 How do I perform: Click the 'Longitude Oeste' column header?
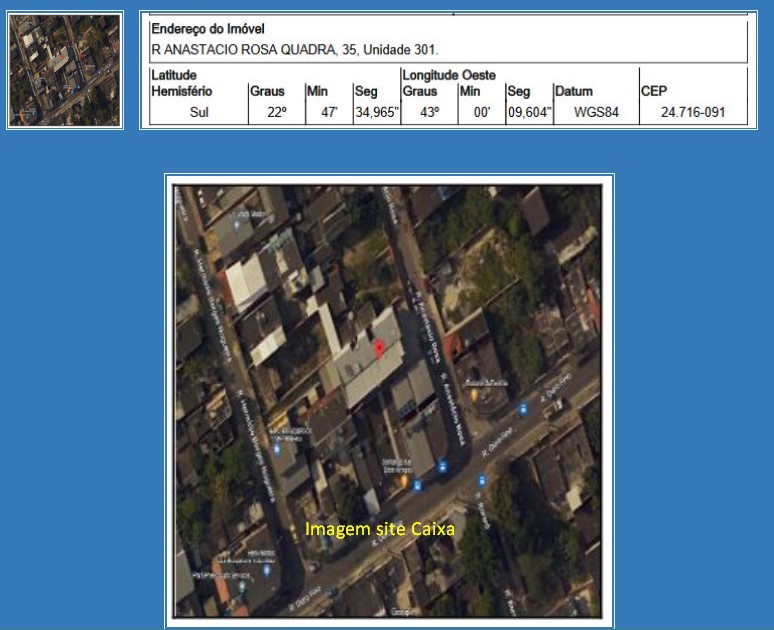(449, 75)
